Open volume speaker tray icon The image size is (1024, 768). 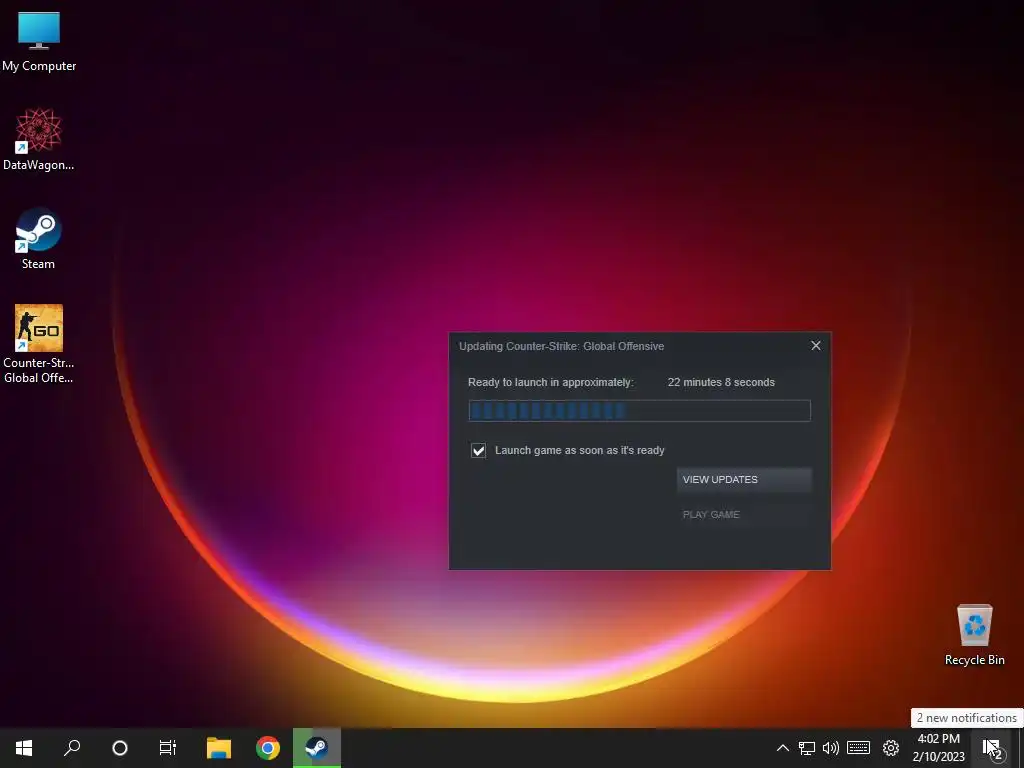[x=831, y=748]
